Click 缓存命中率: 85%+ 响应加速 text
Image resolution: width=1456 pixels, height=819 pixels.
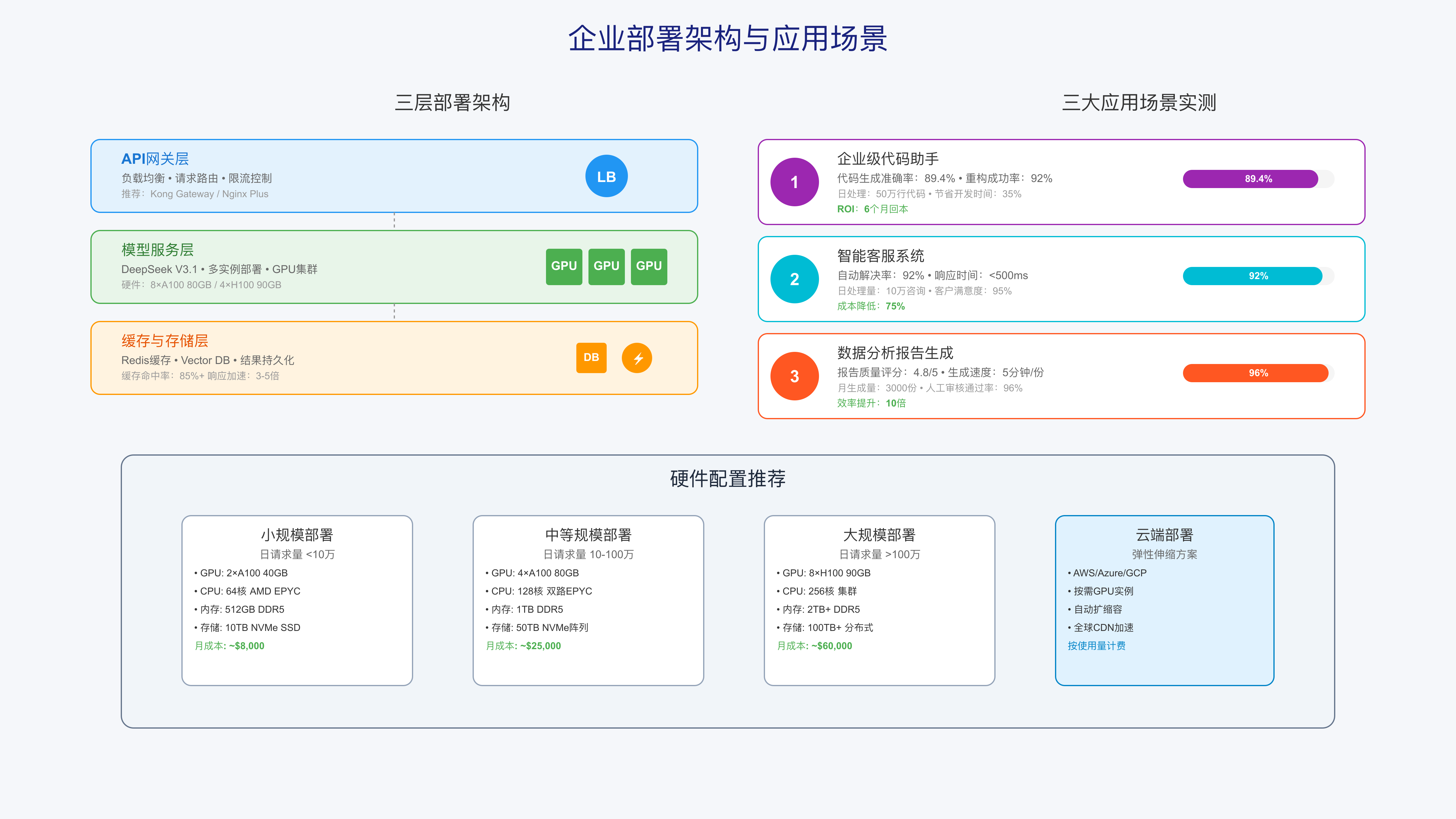tap(200, 376)
